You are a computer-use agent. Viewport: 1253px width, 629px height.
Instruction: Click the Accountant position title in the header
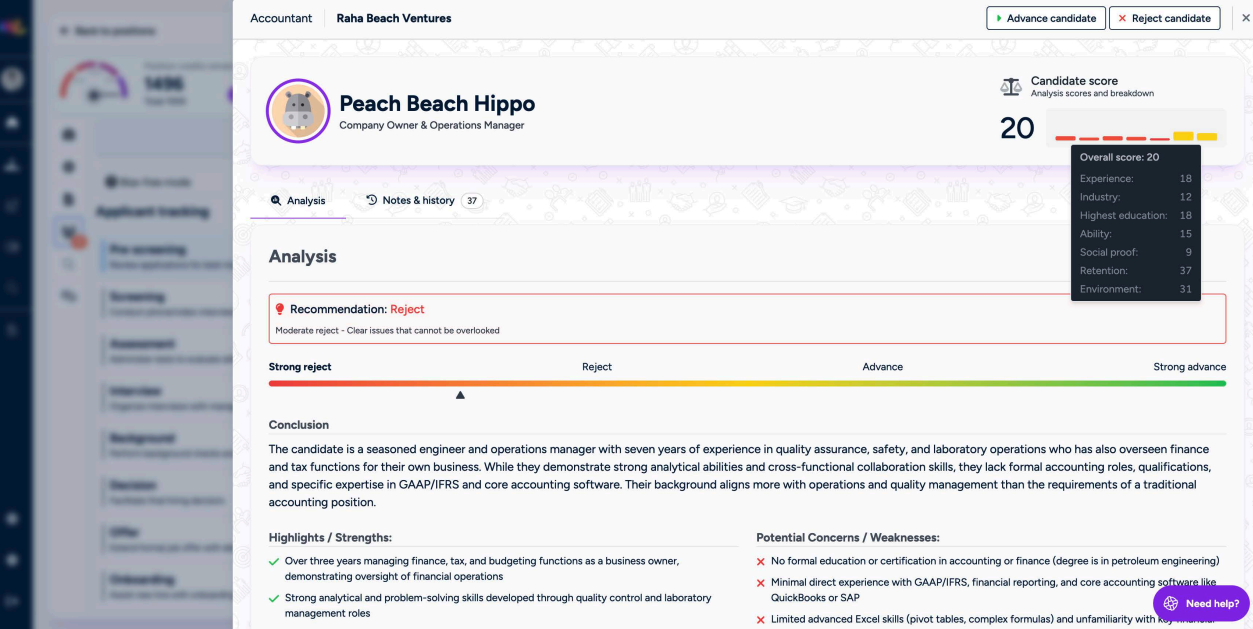click(281, 18)
